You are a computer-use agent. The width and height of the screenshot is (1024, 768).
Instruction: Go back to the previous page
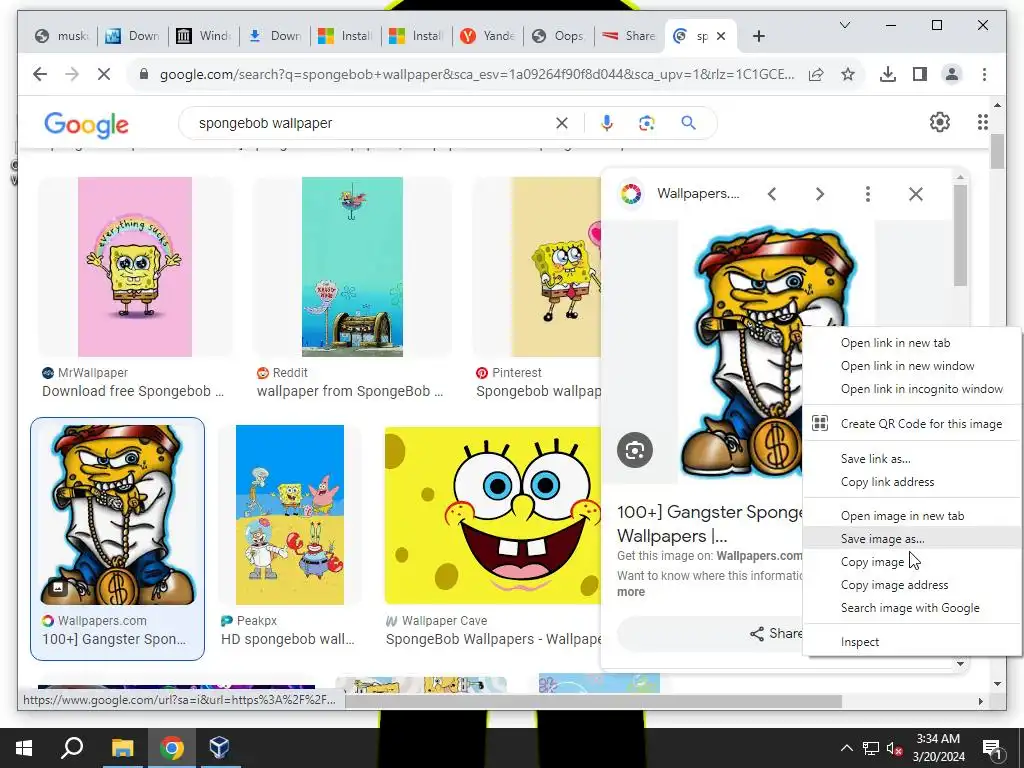point(40,74)
